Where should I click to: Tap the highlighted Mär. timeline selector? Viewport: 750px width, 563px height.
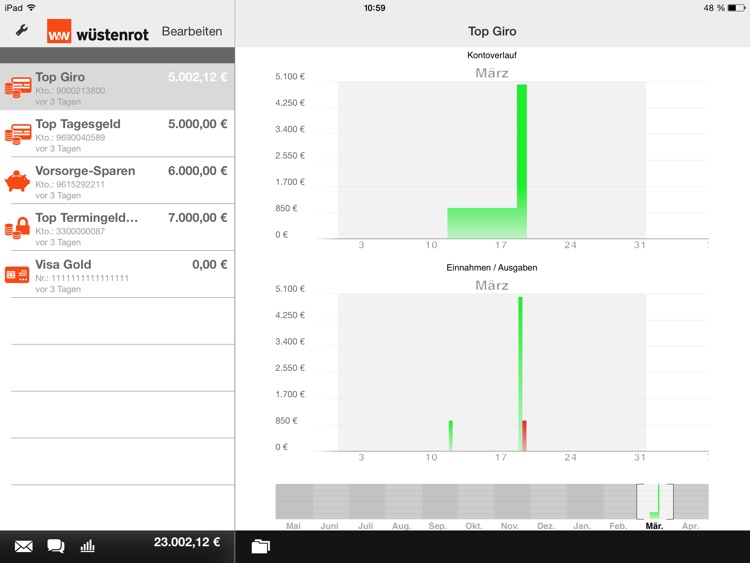point(655,502)
